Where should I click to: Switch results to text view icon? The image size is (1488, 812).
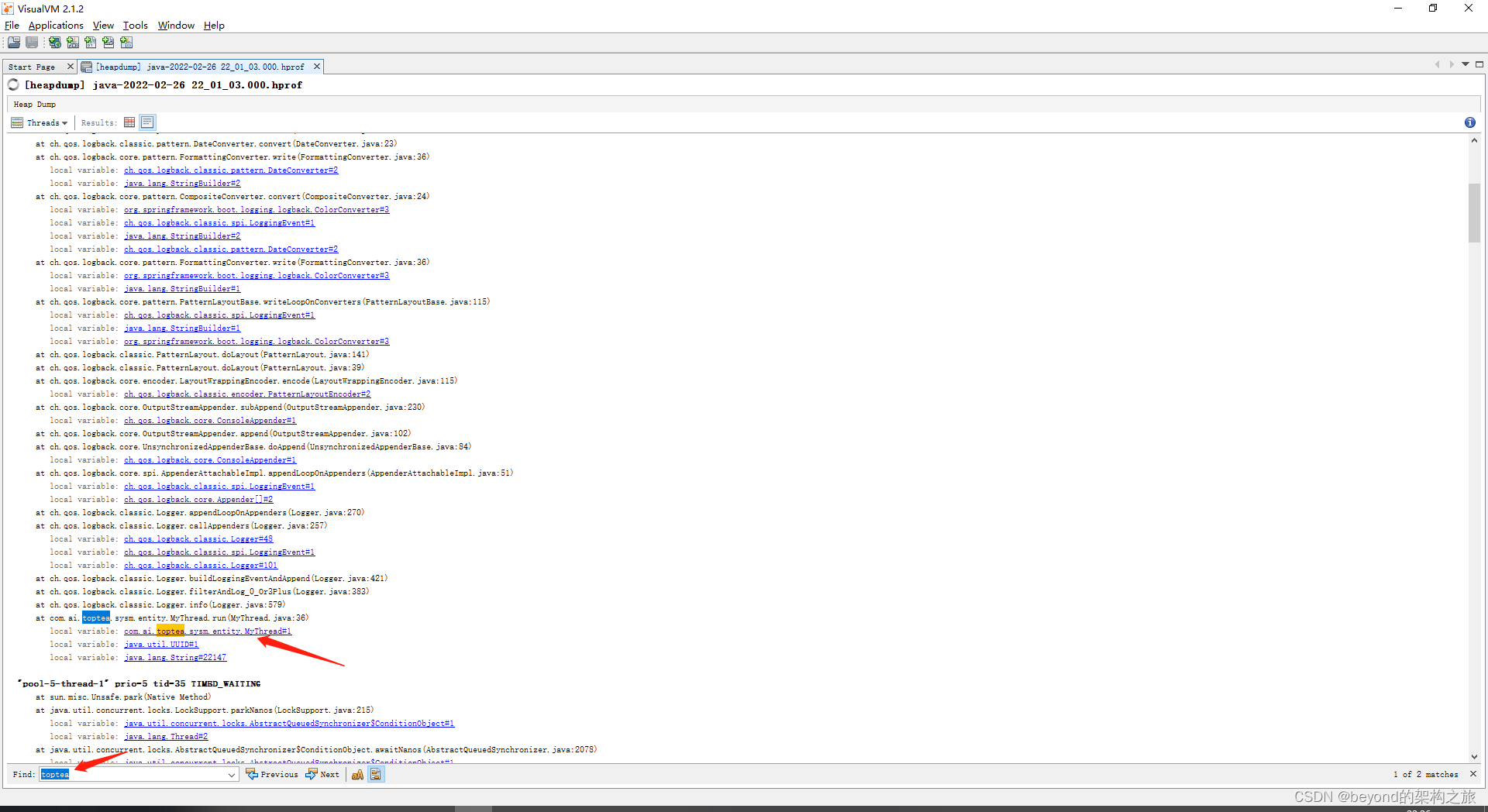click(x=147, y=122)
